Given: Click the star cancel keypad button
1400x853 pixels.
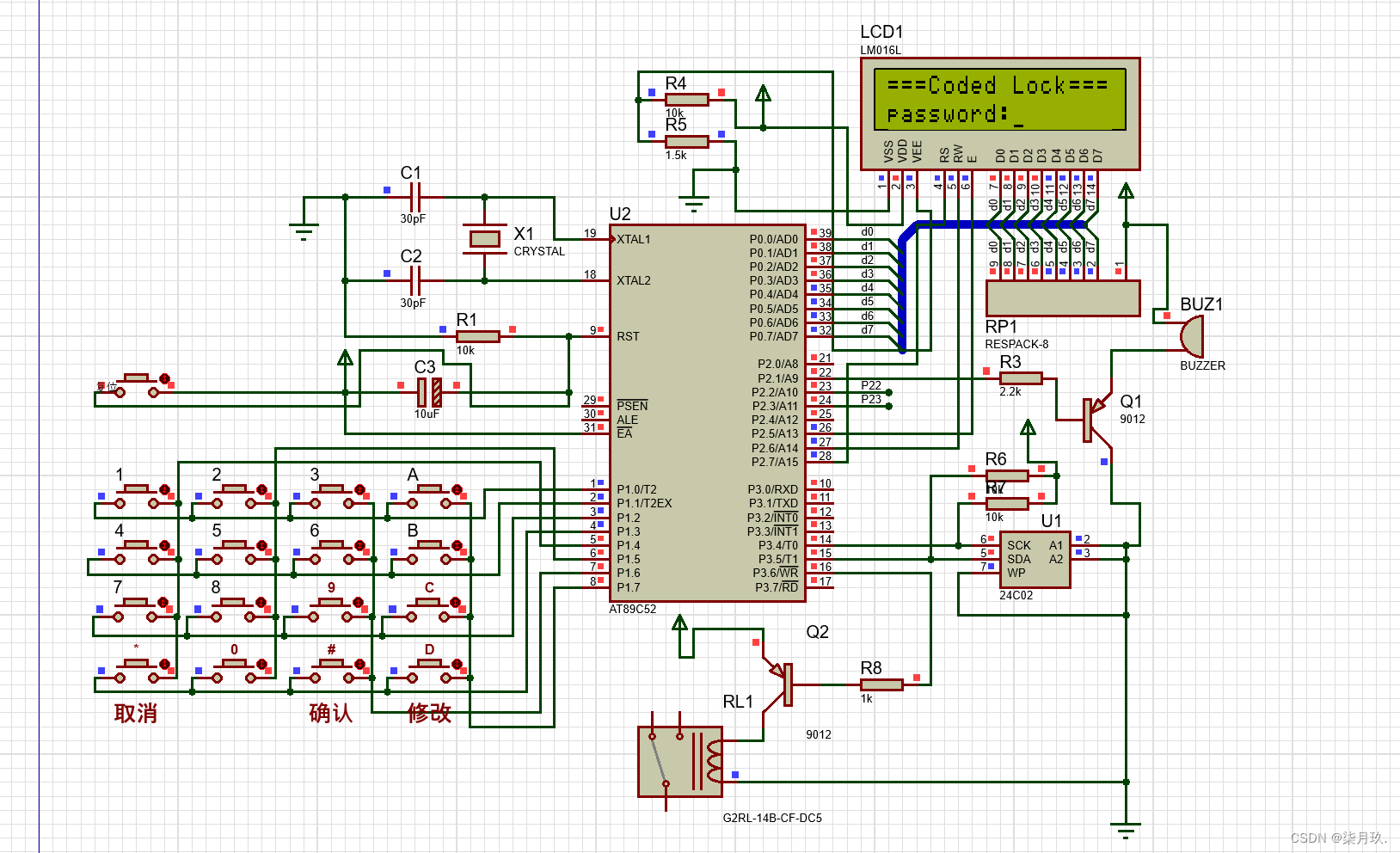Looking at the screenshot, I should coord(137,671).
